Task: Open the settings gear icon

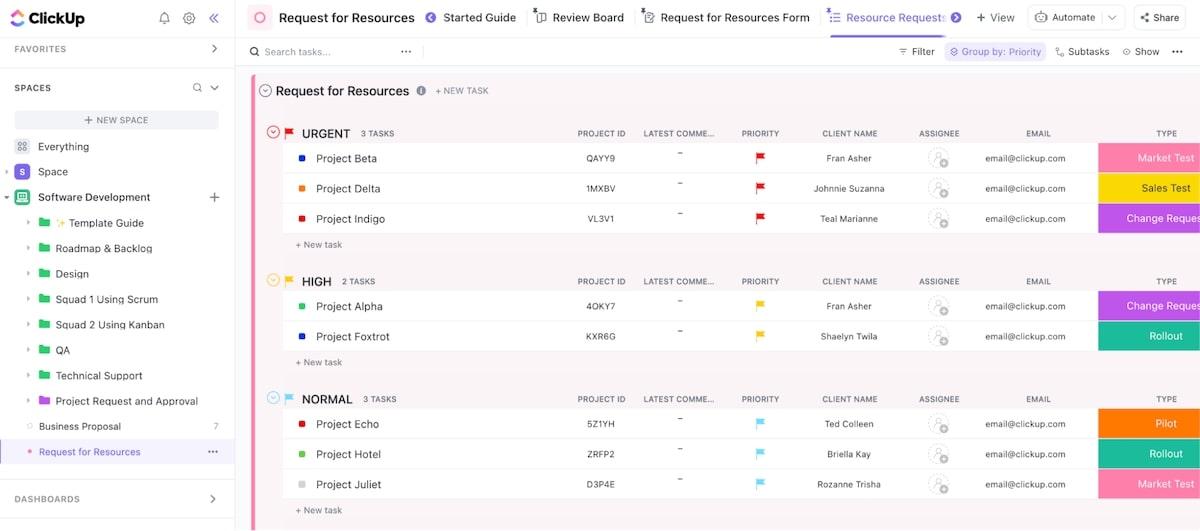Action: [x=189, y=18]
